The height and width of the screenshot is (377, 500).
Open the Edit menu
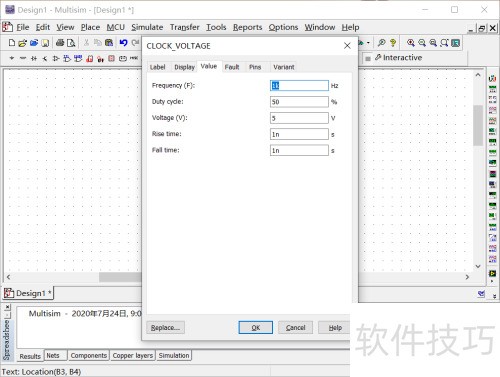click(43, 27)
